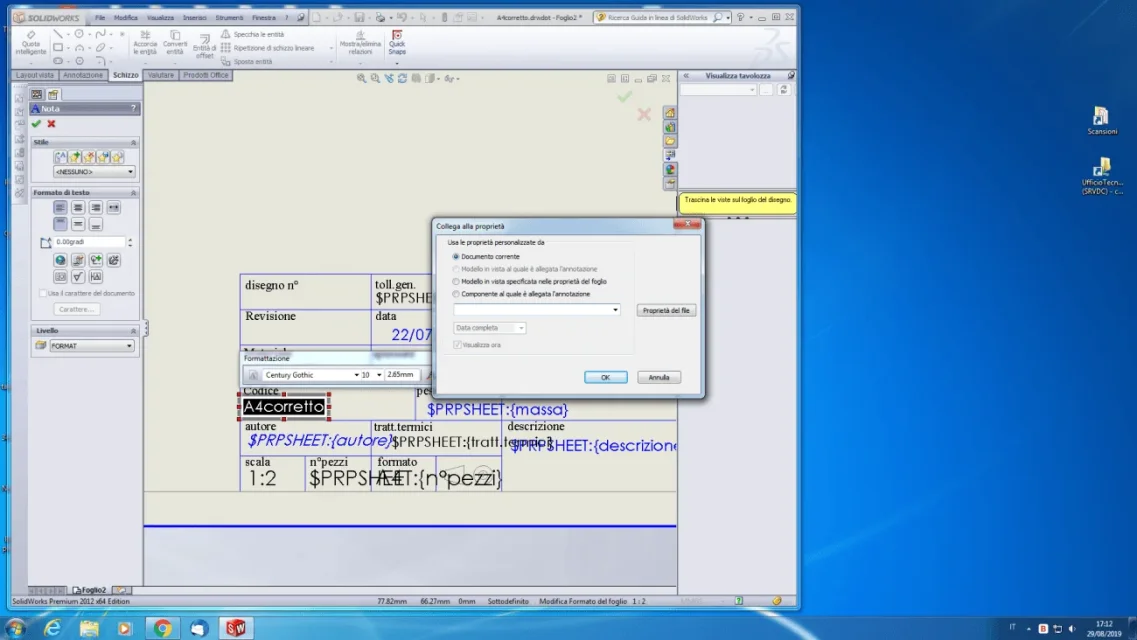Click the Converti entità tool
Screen dimensions: 1137x640
coord(175,43)
